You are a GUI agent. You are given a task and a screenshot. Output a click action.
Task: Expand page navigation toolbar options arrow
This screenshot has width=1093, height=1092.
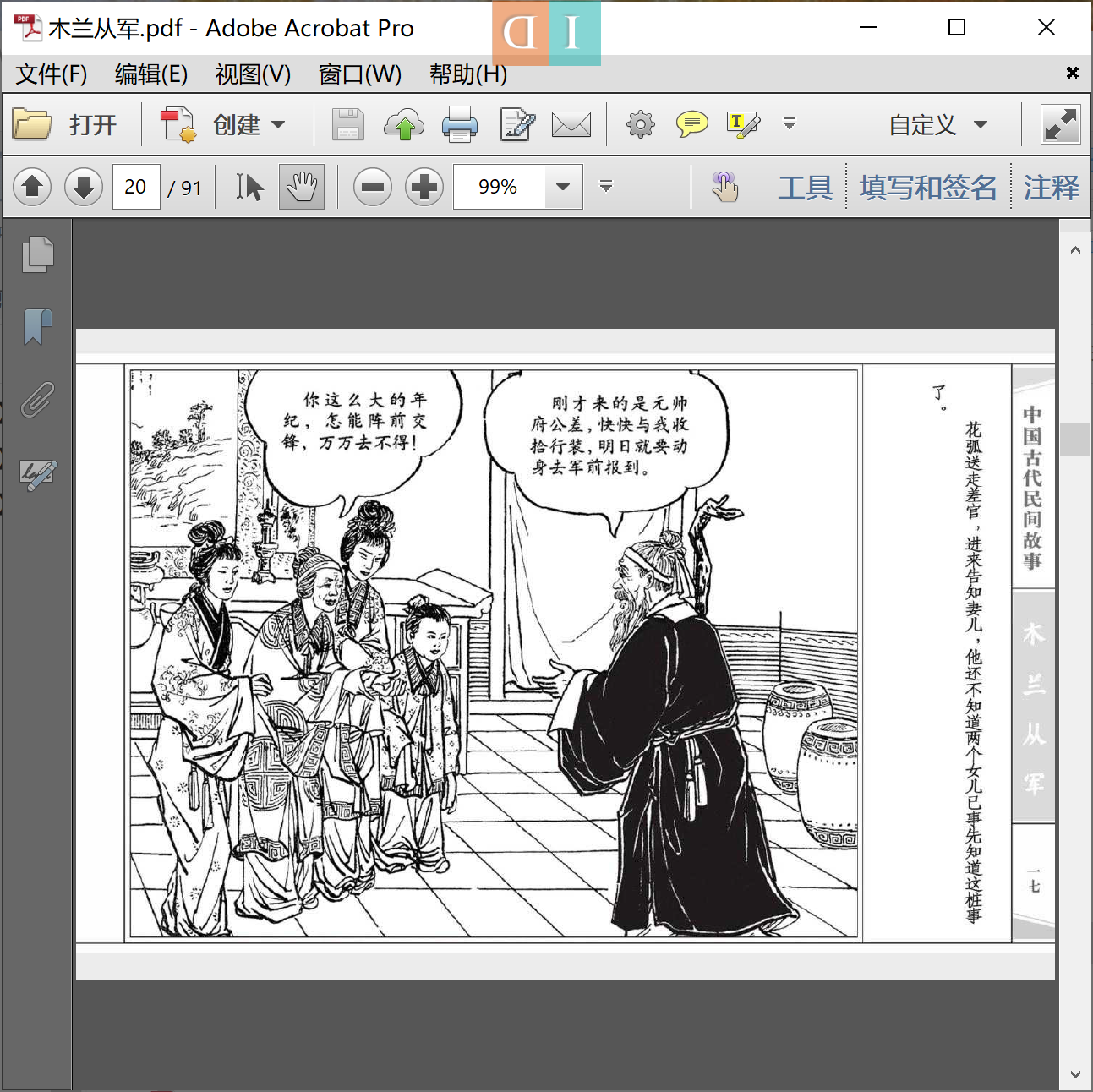(605, 186)
